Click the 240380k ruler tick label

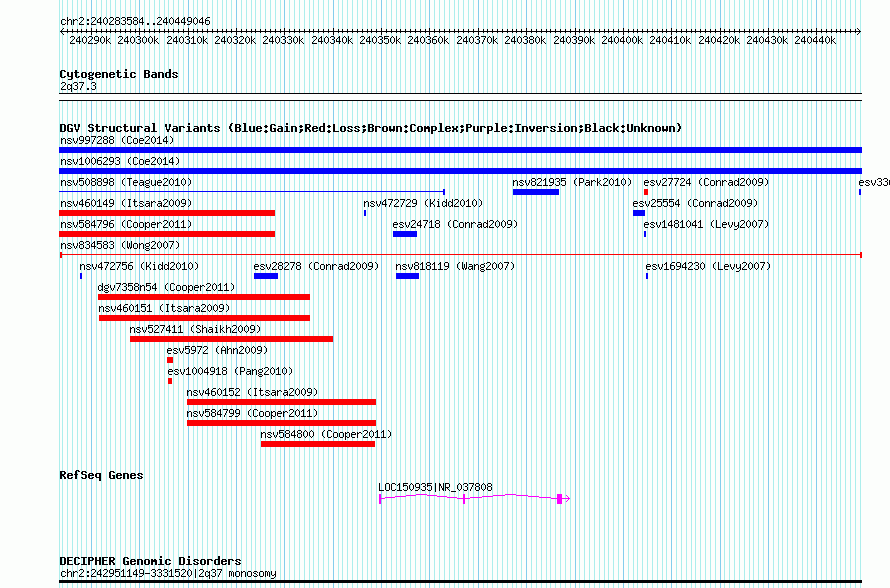[525, 40]
